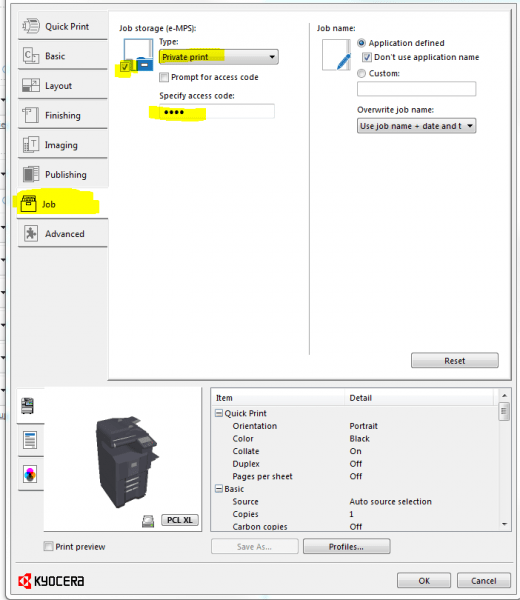Select the Carbon copies row
Screen dimensions: 520x600
coord(355,527)
